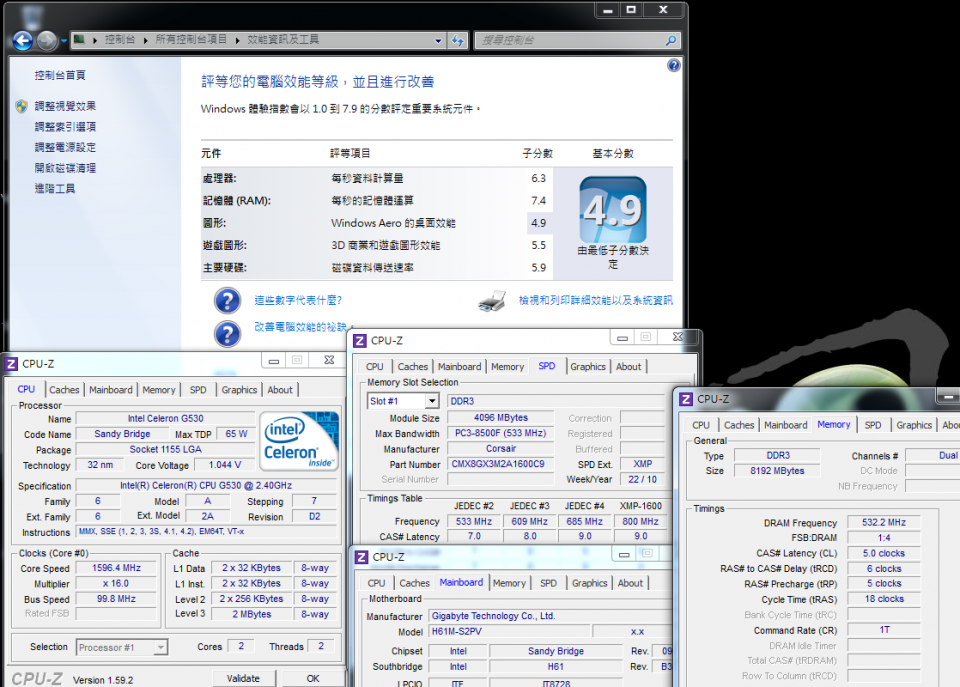Screen dimensions: 960x687
Task: Open the Slot #1 memory slot dropdown
Action: [x=430, y=400]
